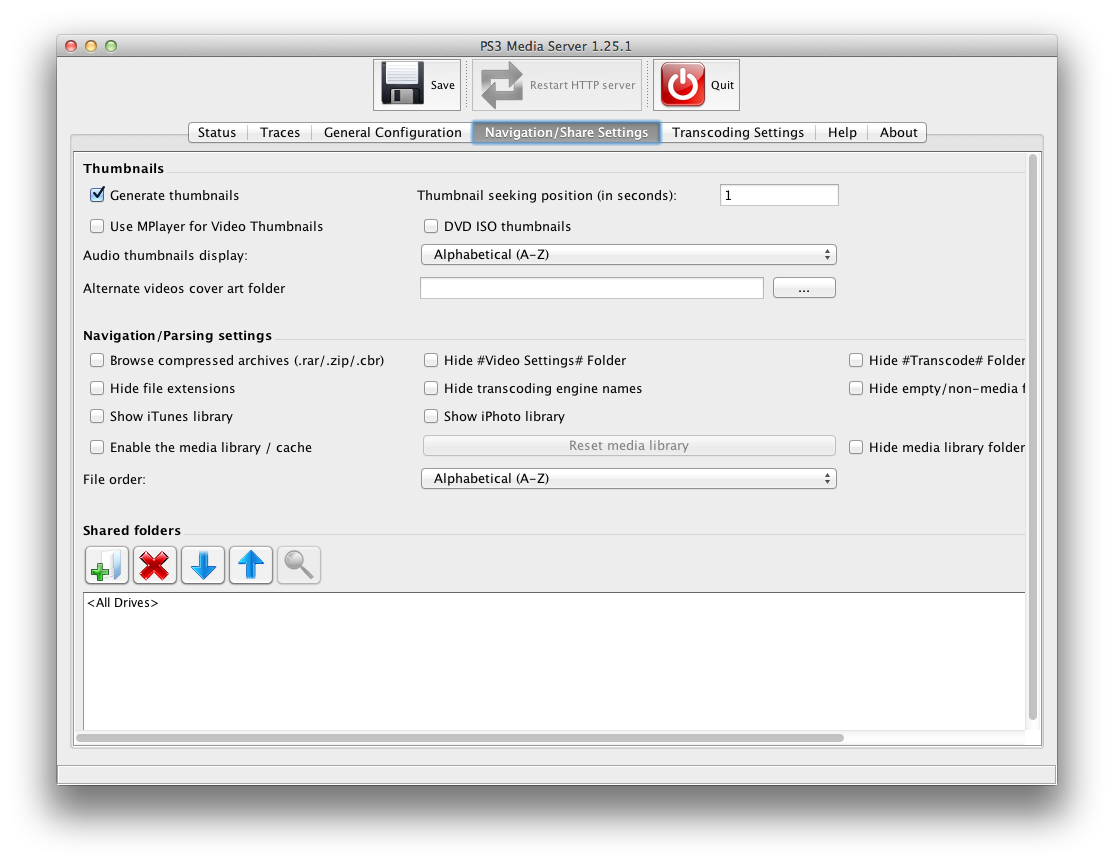Check Enable the media library / cache
Screen dimensions: 1114x864
click(x=97, y=447)
